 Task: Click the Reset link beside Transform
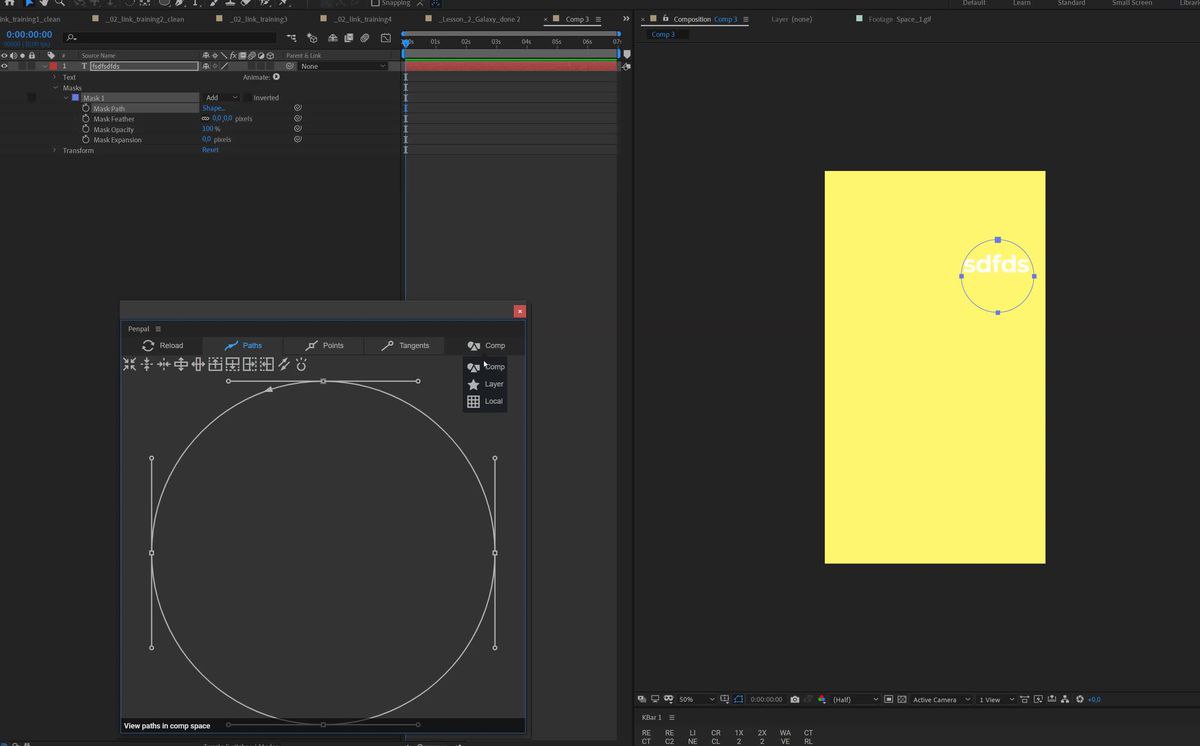210,150
